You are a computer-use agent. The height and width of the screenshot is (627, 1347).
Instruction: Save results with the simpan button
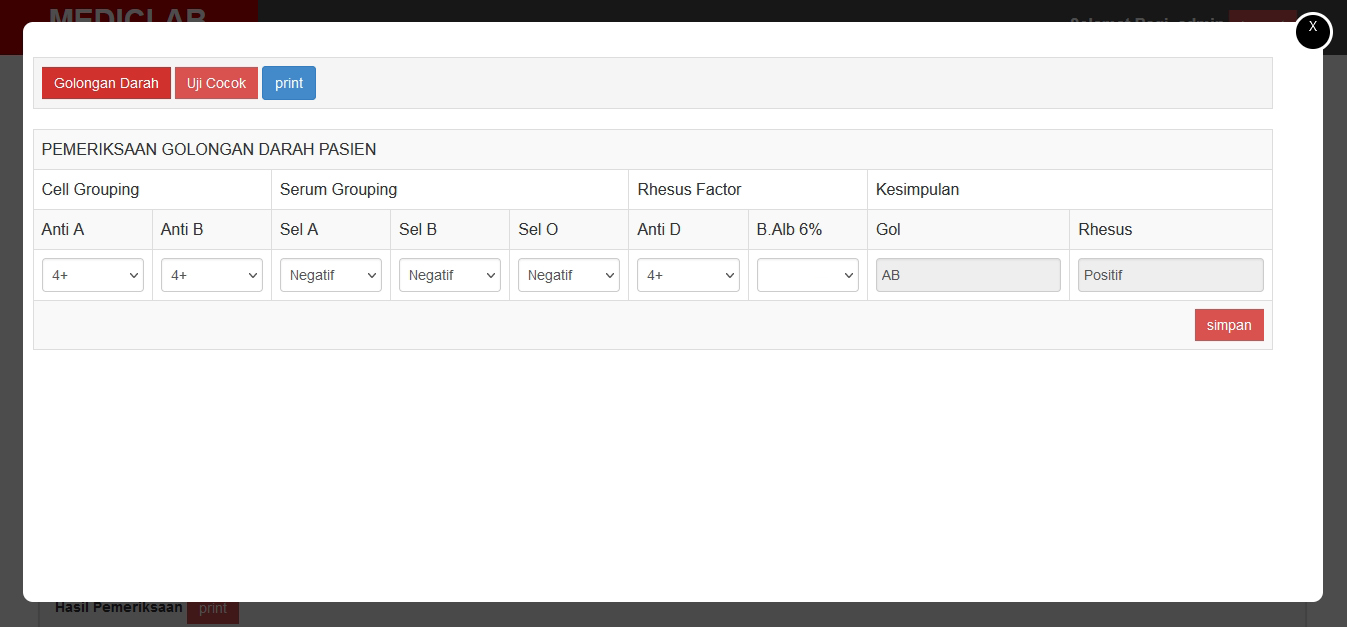(x=1229, y=325)
